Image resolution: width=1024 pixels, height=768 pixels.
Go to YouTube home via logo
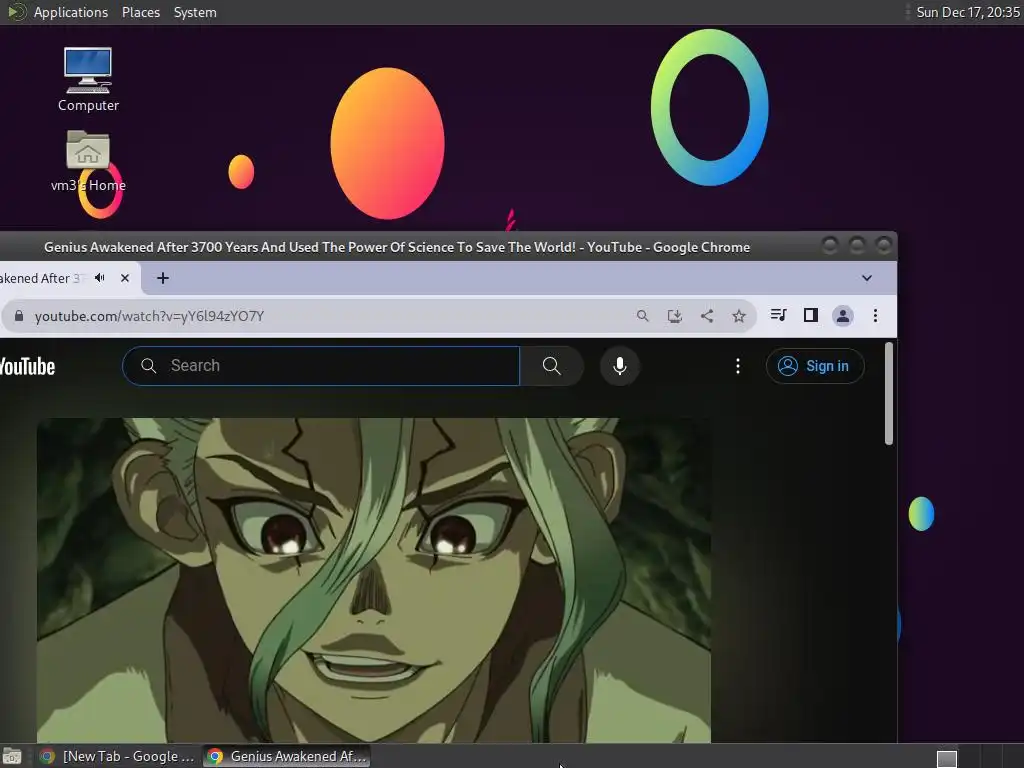pyautogui.click(x=27, y=366)
